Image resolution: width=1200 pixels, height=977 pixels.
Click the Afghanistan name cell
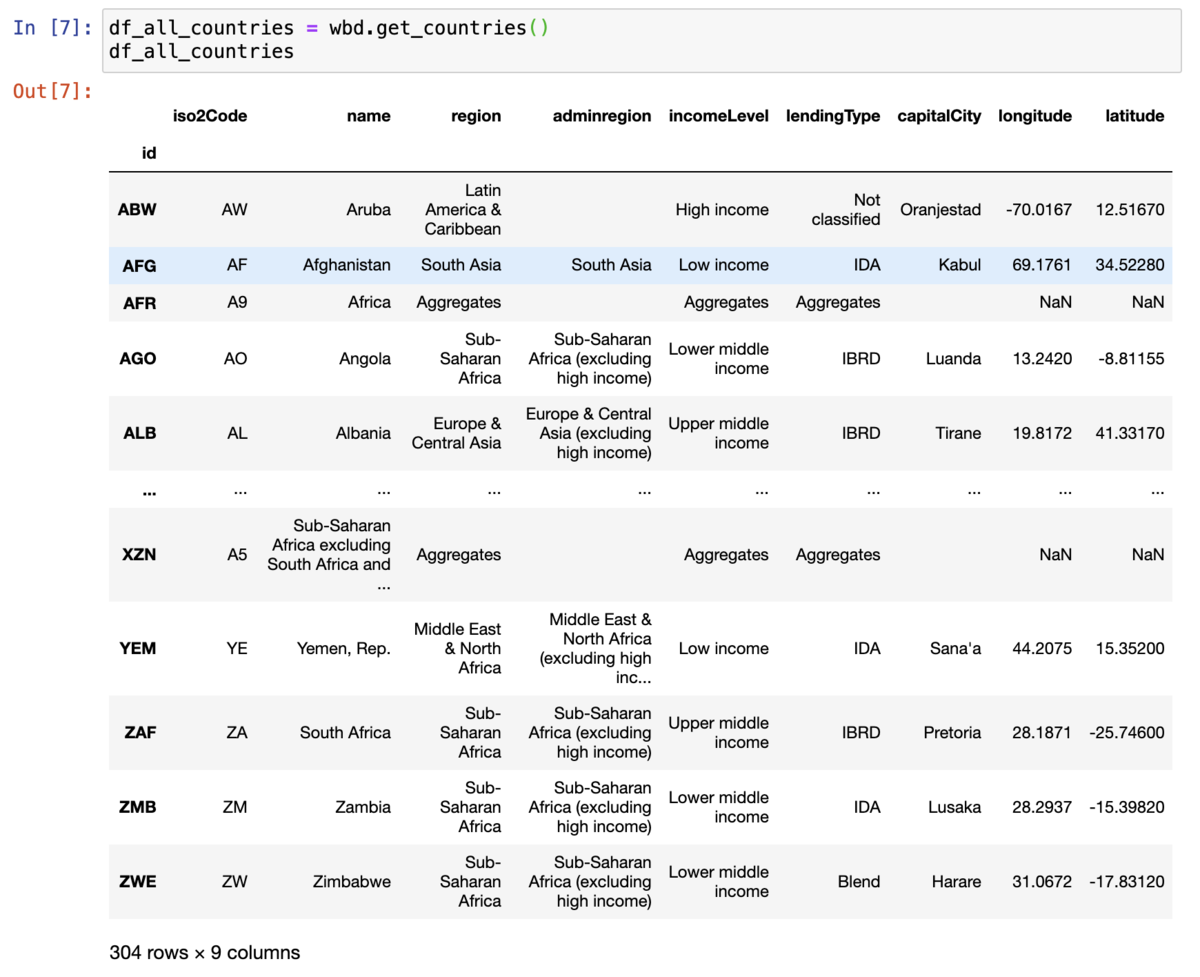click(x=347, y=265)
